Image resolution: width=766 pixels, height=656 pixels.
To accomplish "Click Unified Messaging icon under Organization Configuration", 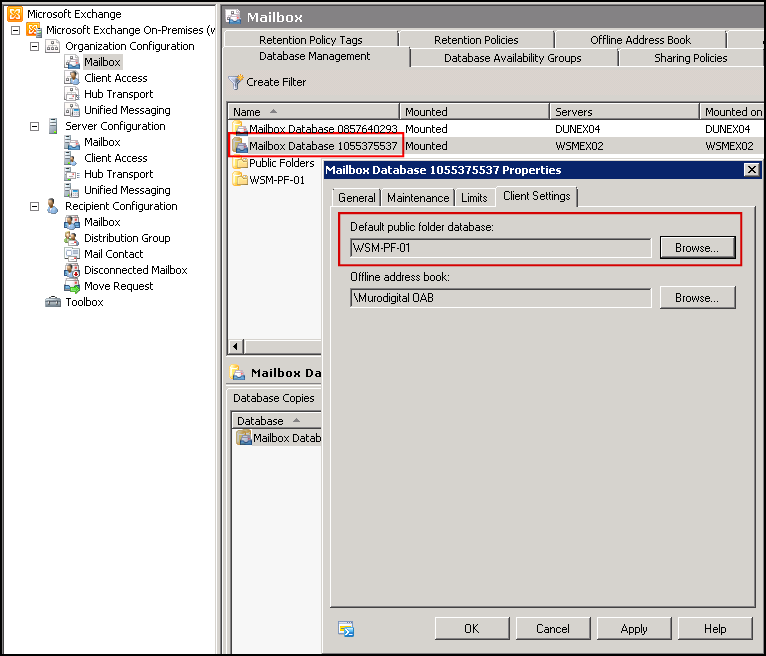I will 72,110.
